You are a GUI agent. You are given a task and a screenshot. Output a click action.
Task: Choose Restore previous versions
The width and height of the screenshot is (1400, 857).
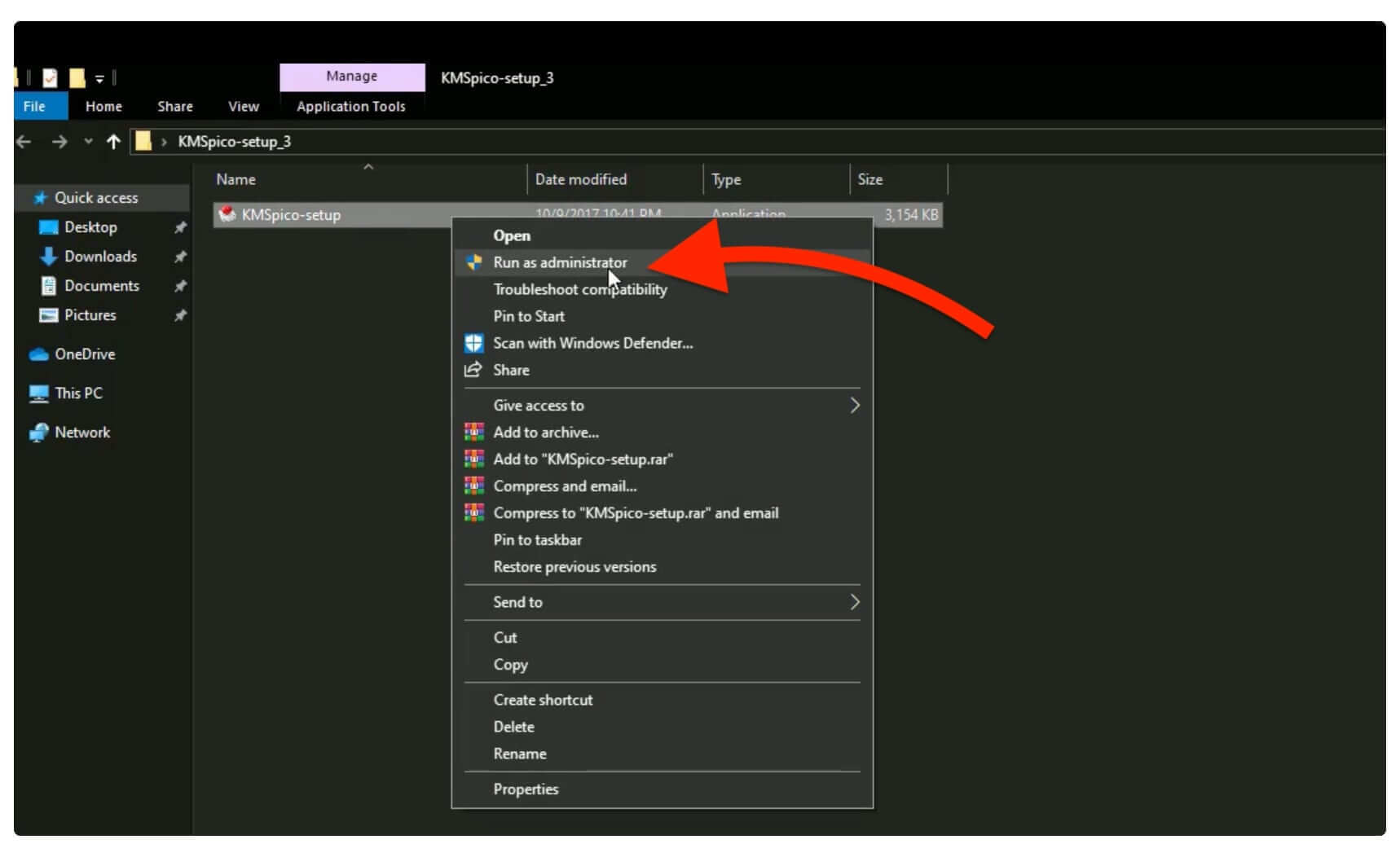tap(662, 566)
